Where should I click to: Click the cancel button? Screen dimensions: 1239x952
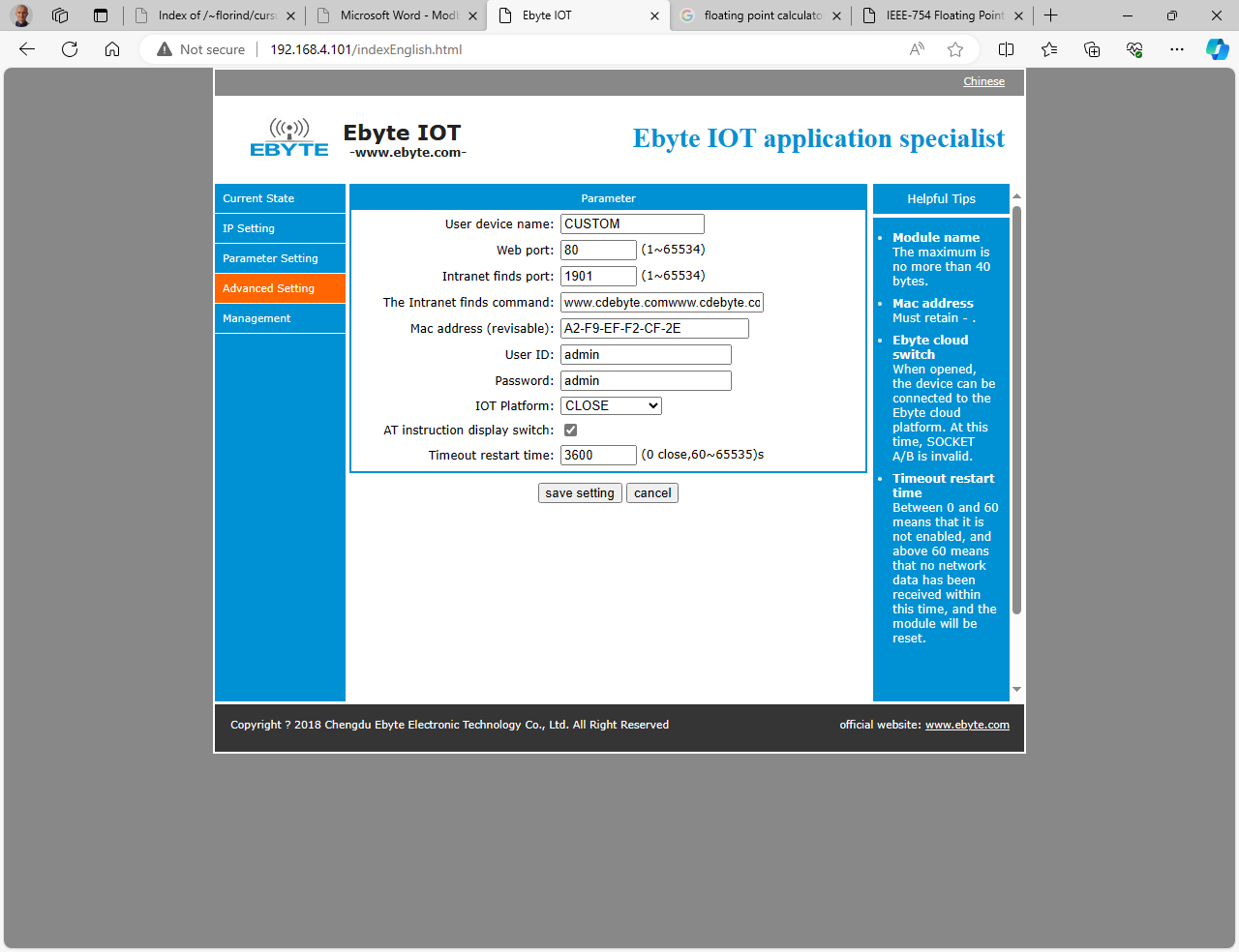pos(652,493)
